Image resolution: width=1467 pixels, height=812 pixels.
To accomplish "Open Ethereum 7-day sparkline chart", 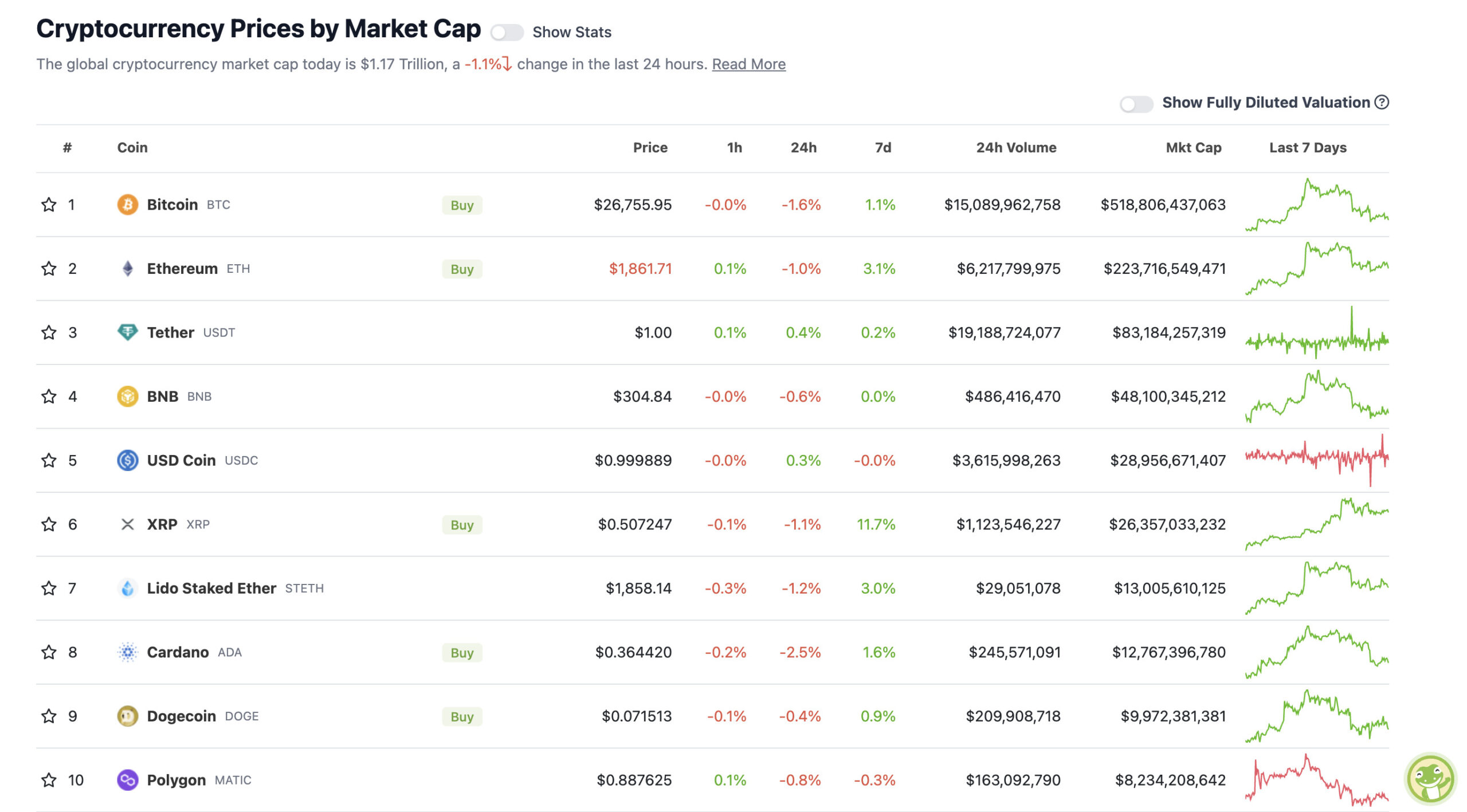I will point(1317,269).
